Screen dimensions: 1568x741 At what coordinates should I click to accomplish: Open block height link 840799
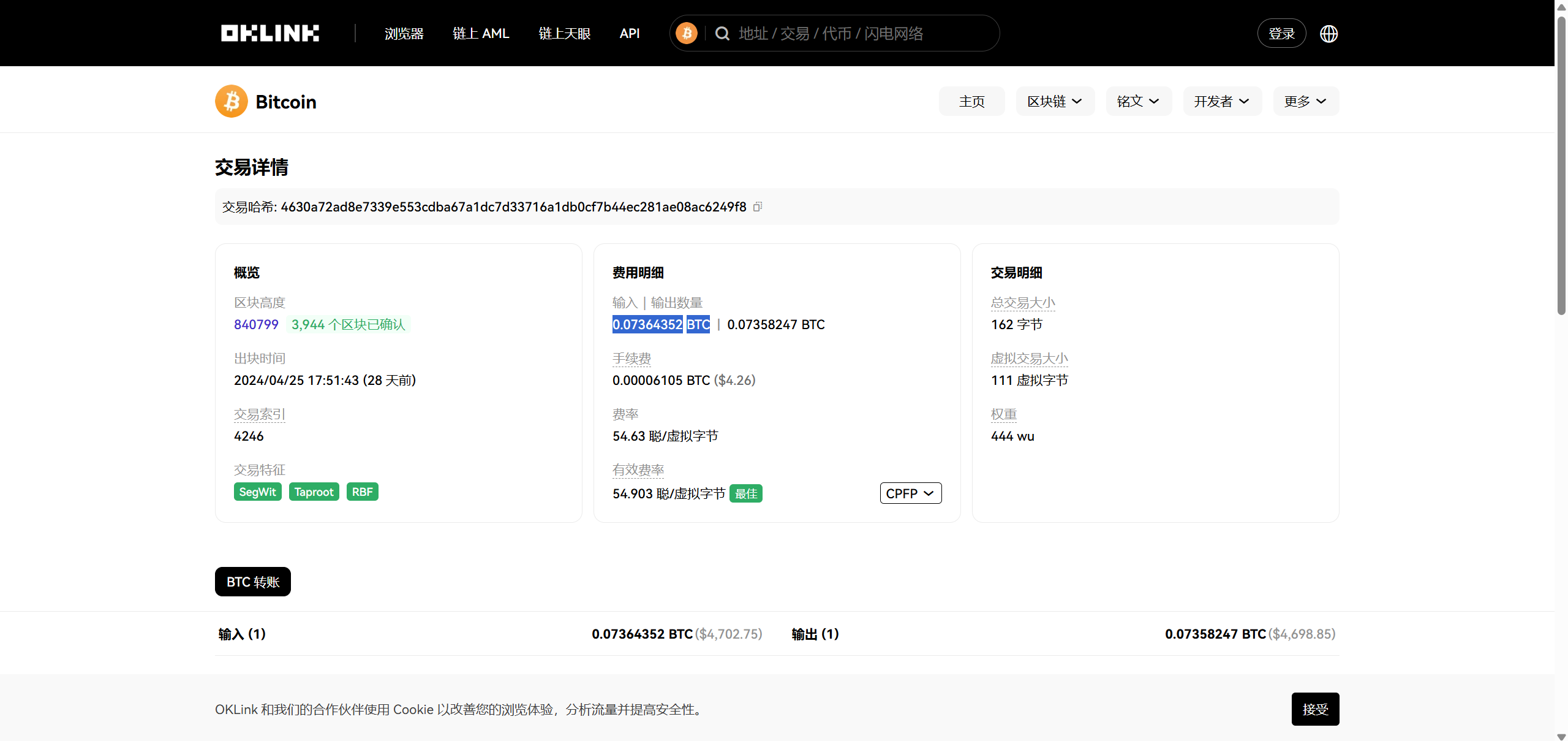(256, 324)
